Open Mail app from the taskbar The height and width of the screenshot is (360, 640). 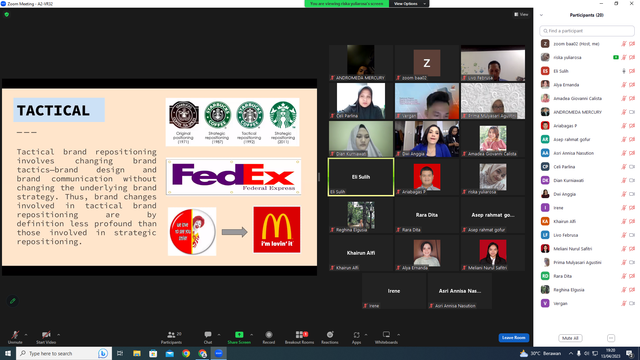169,353
